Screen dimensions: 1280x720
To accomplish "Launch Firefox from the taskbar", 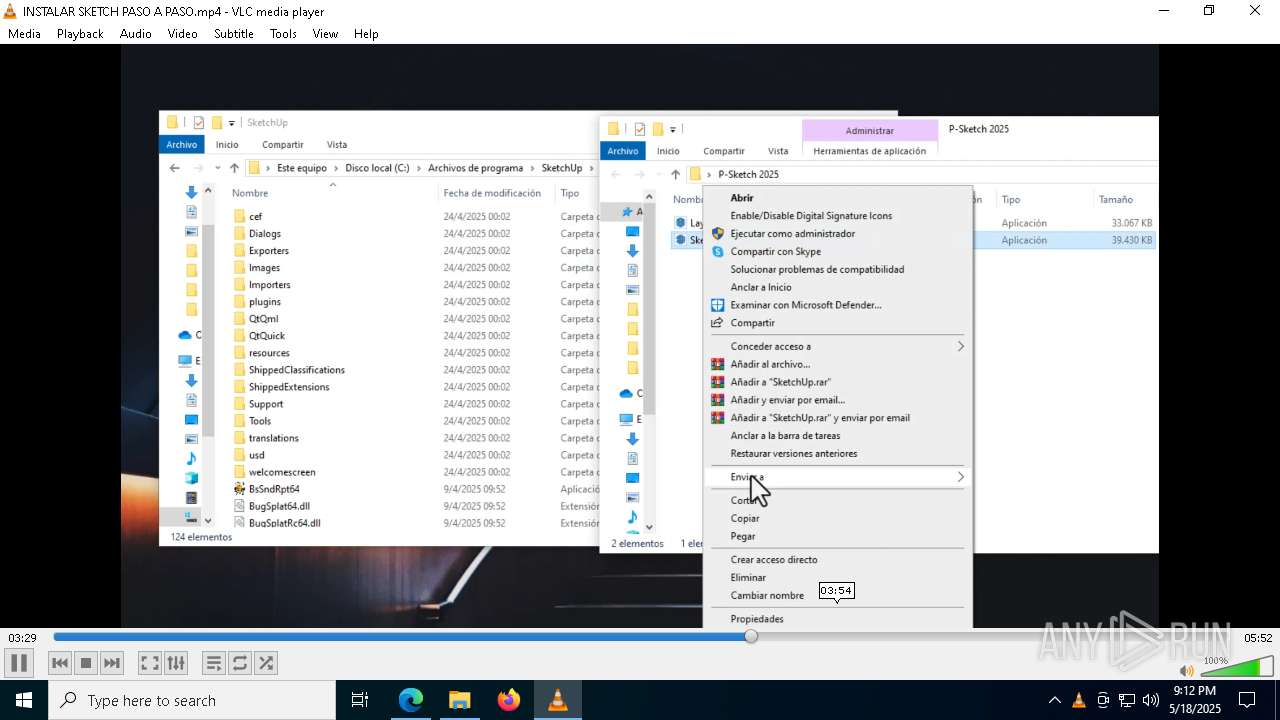I will click(509, 700).
